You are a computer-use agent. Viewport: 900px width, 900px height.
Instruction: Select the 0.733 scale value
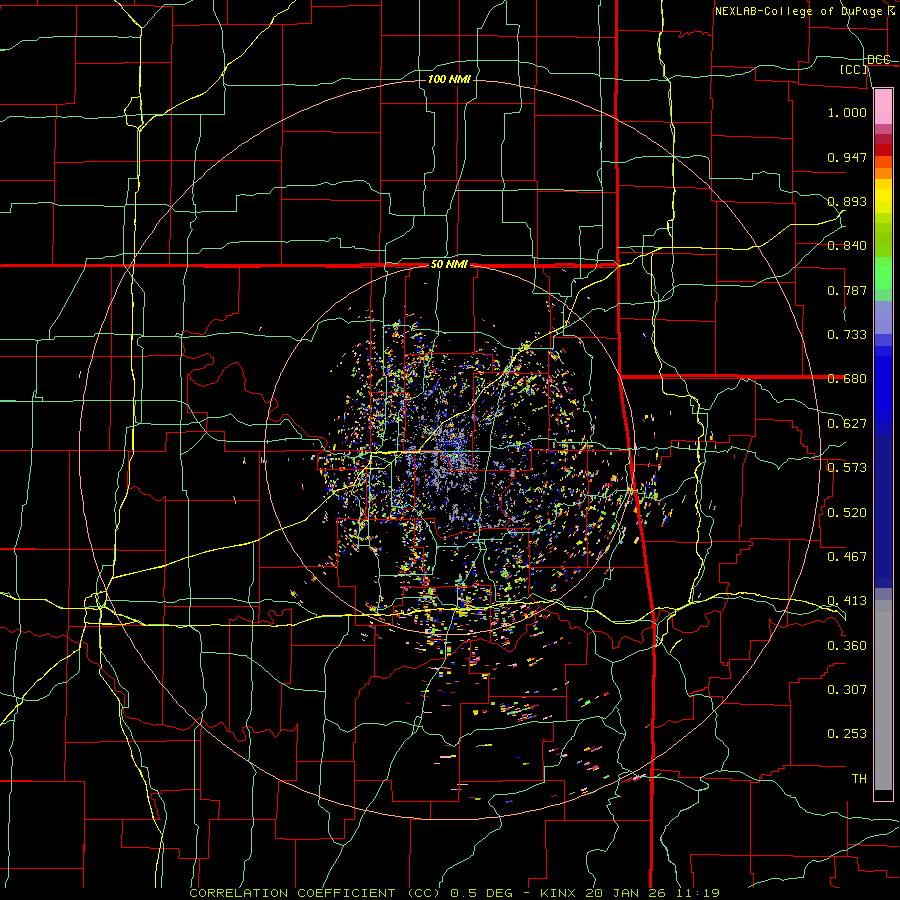[847, 335]
